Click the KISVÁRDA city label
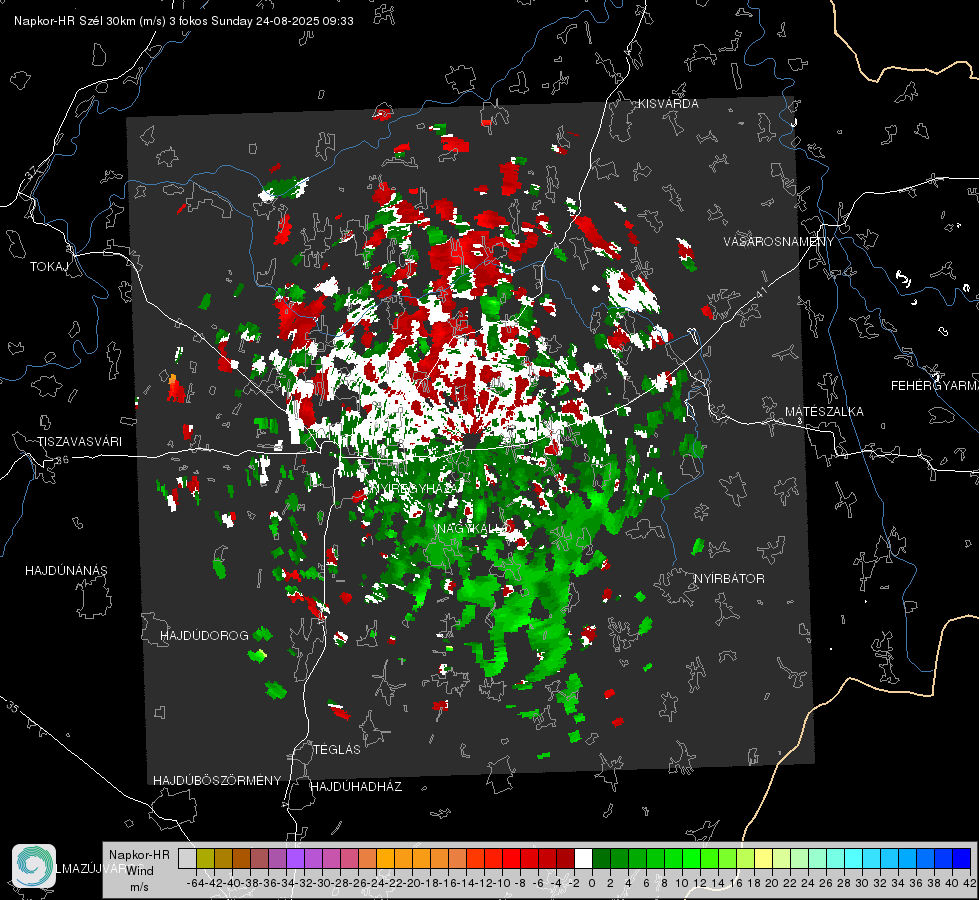This screenshot has height=900, width=979. (668, 104)
